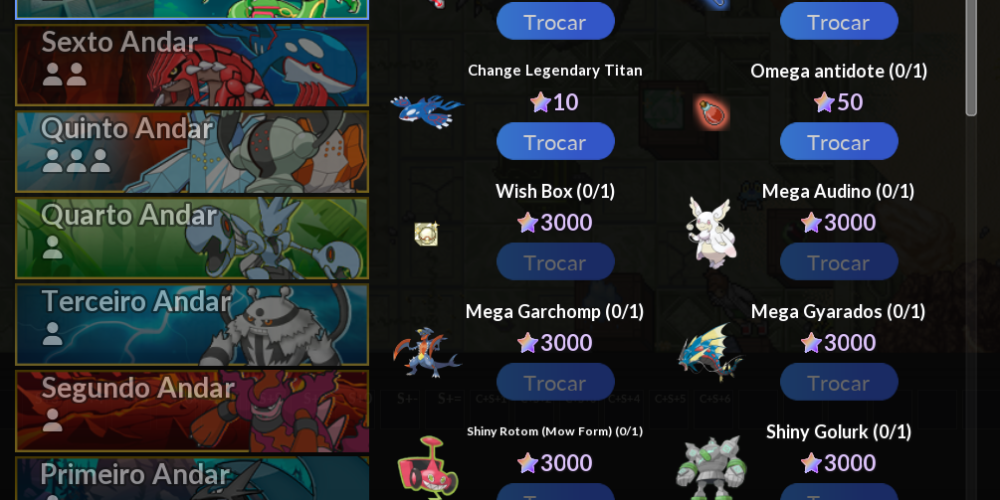Switch to Quarto Andar floor

pyautogui.click(x=192, y=239)
